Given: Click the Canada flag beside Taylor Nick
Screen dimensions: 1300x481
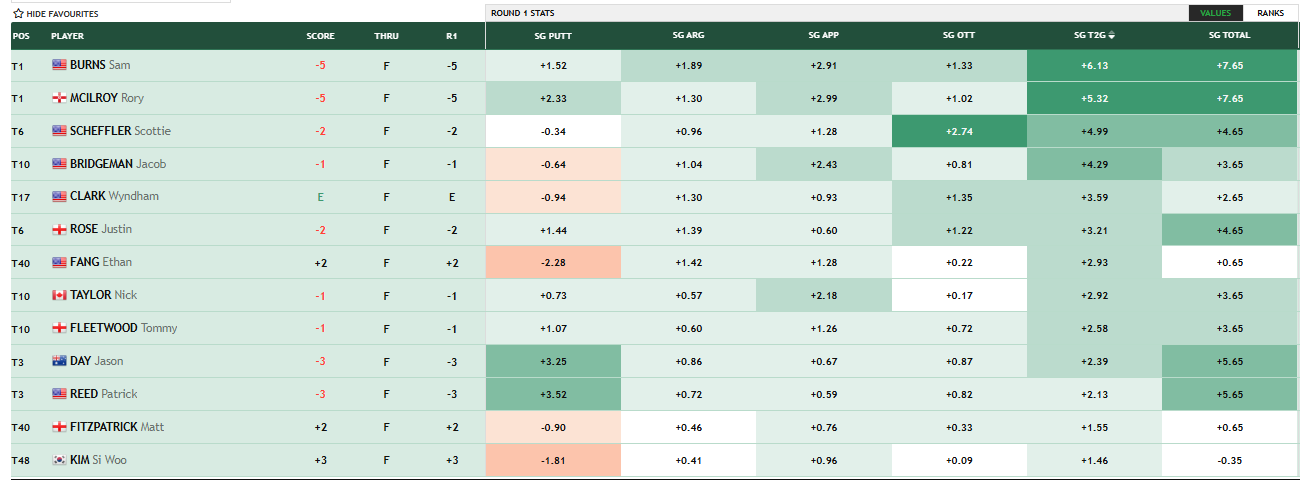Looking at the screenshot, I should tap(59, 295).
